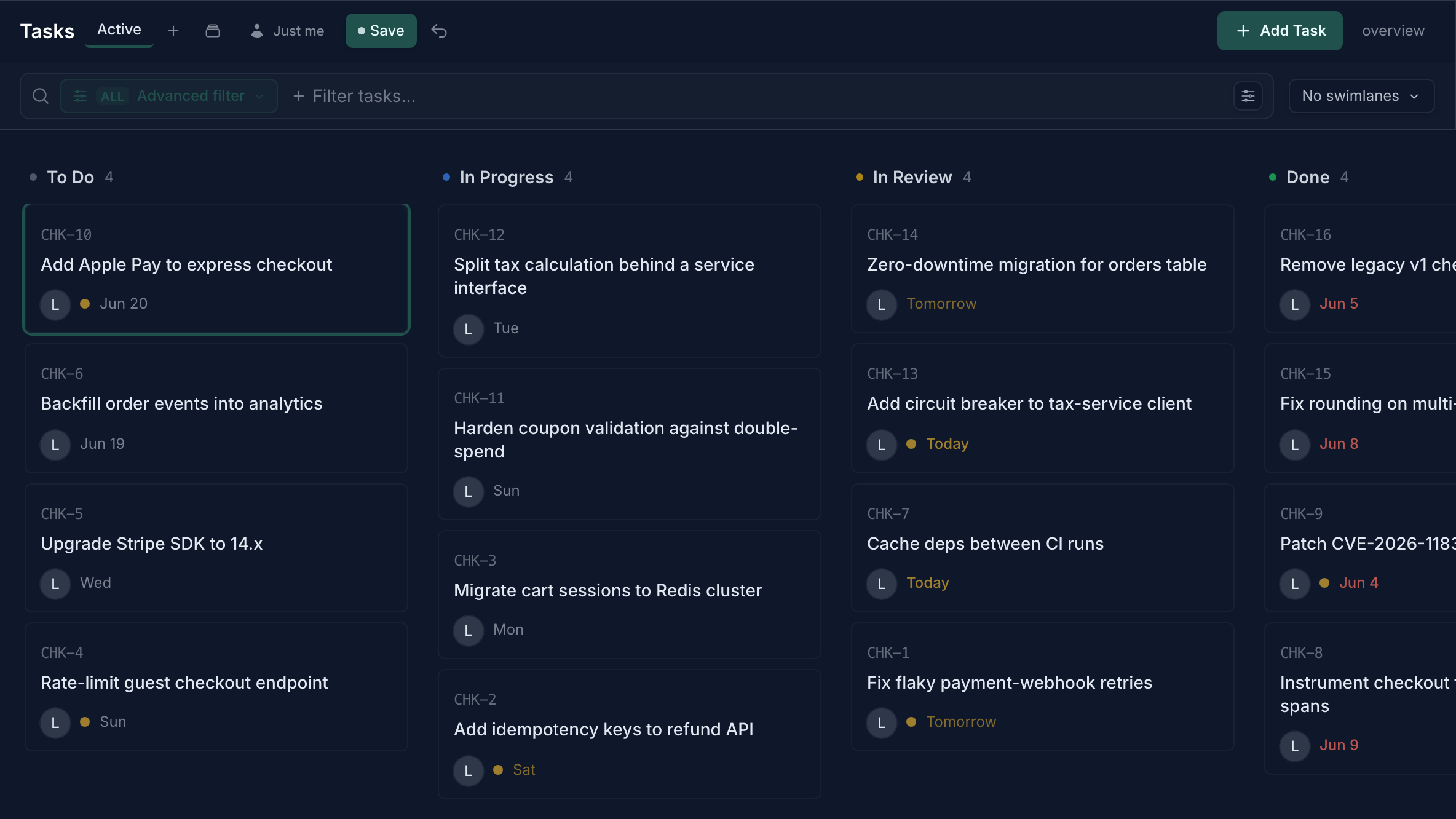The height and width of the screenshot is (819, 1456).
Task: Open card Migrate cart sessions to Redis cluster
Action: click(x=630, y=595)
